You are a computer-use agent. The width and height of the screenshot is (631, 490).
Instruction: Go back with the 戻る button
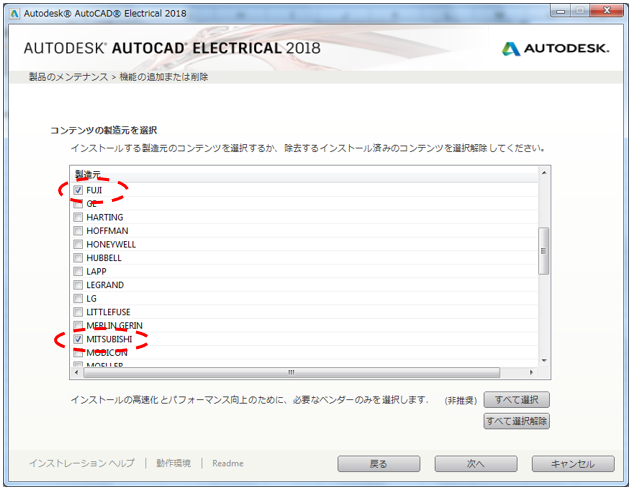click(379, 464)
